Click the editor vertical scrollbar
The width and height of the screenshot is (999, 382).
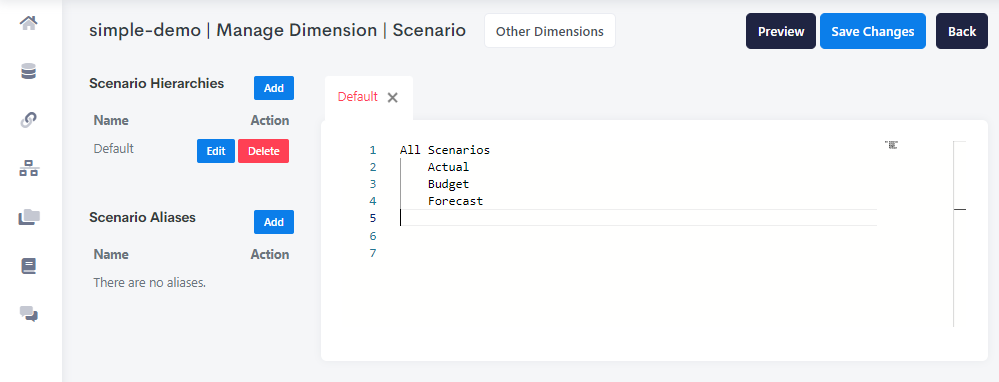(x=959, y=234)
